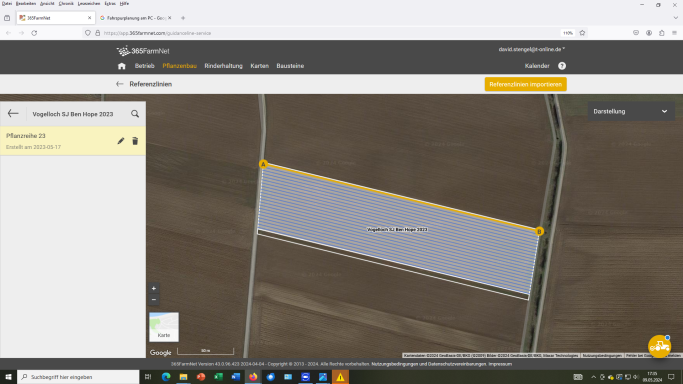
Task: Open Excel from the taskbar
Action: point(218,377)
